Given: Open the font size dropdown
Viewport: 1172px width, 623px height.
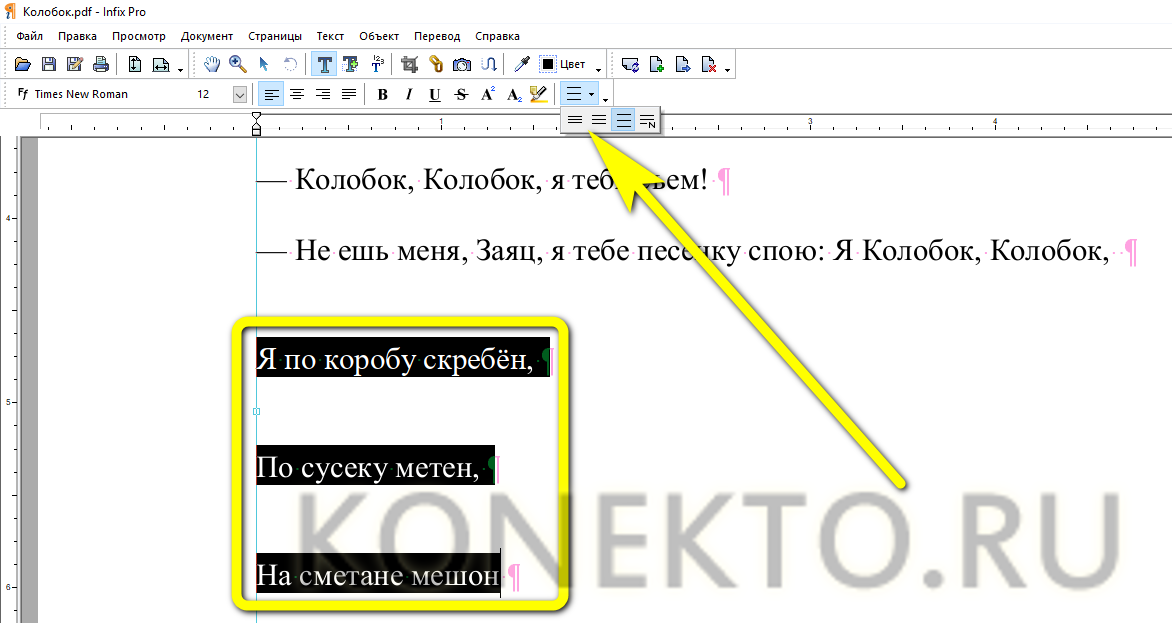Looking at the screenshot, I should point(239,94).
